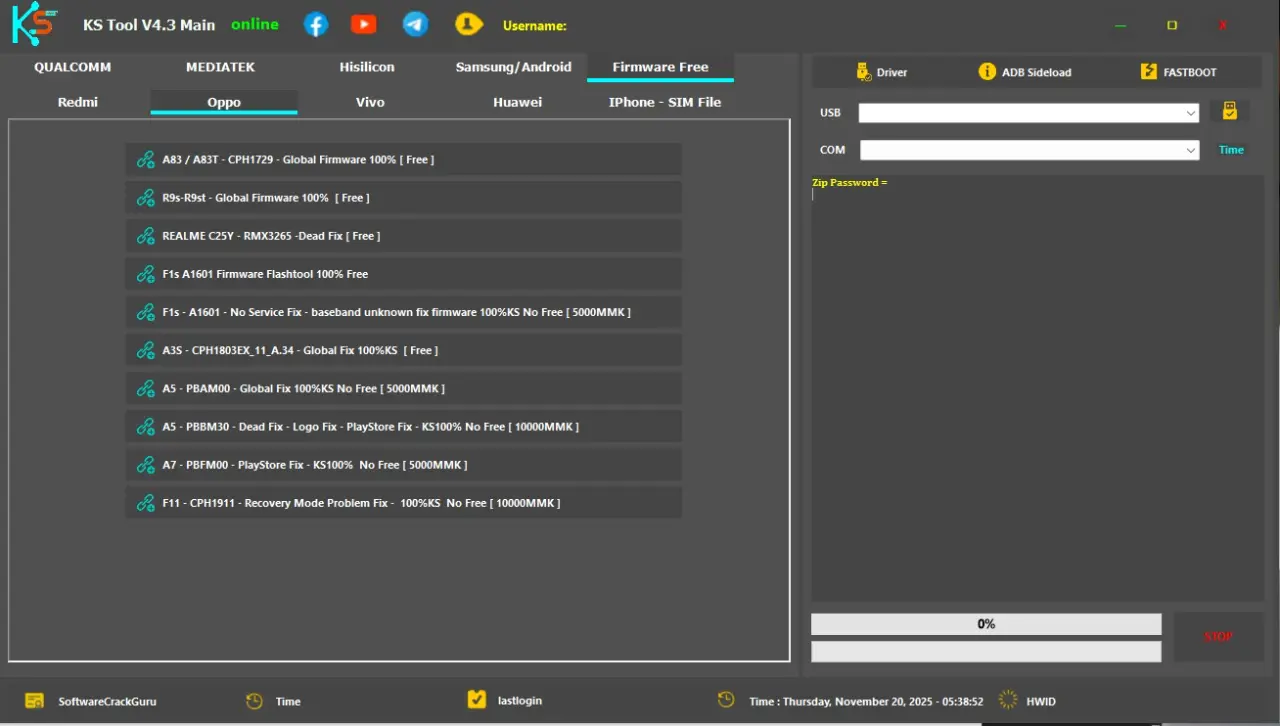Select the IPhone - SIM File sub-tab
This screenshot has width=1280, height=726.
click(665, 102)
